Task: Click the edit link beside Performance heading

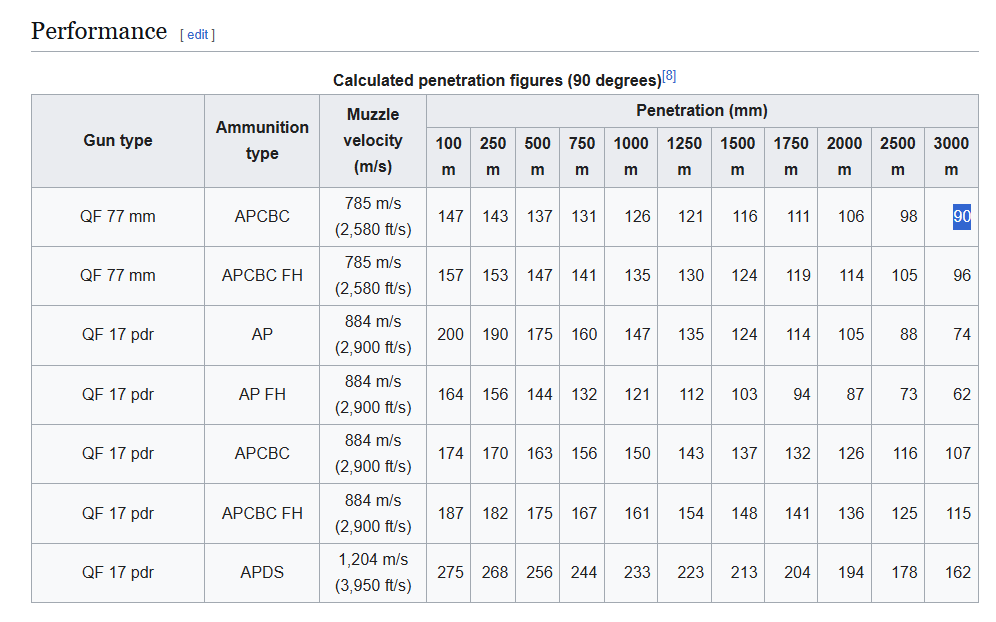Action: (197, 34)
